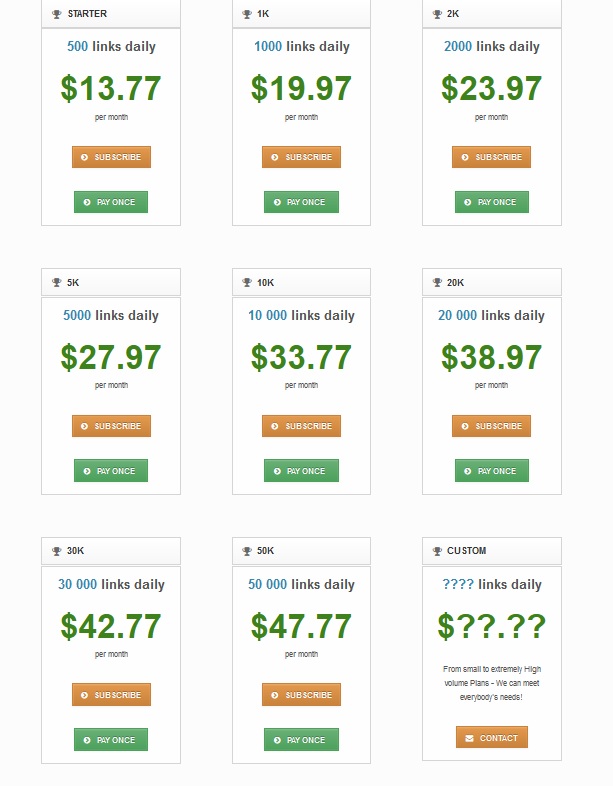Click the trophy icon on 5K header
Screen dimensions: 613x786
[x=57, y=283]
